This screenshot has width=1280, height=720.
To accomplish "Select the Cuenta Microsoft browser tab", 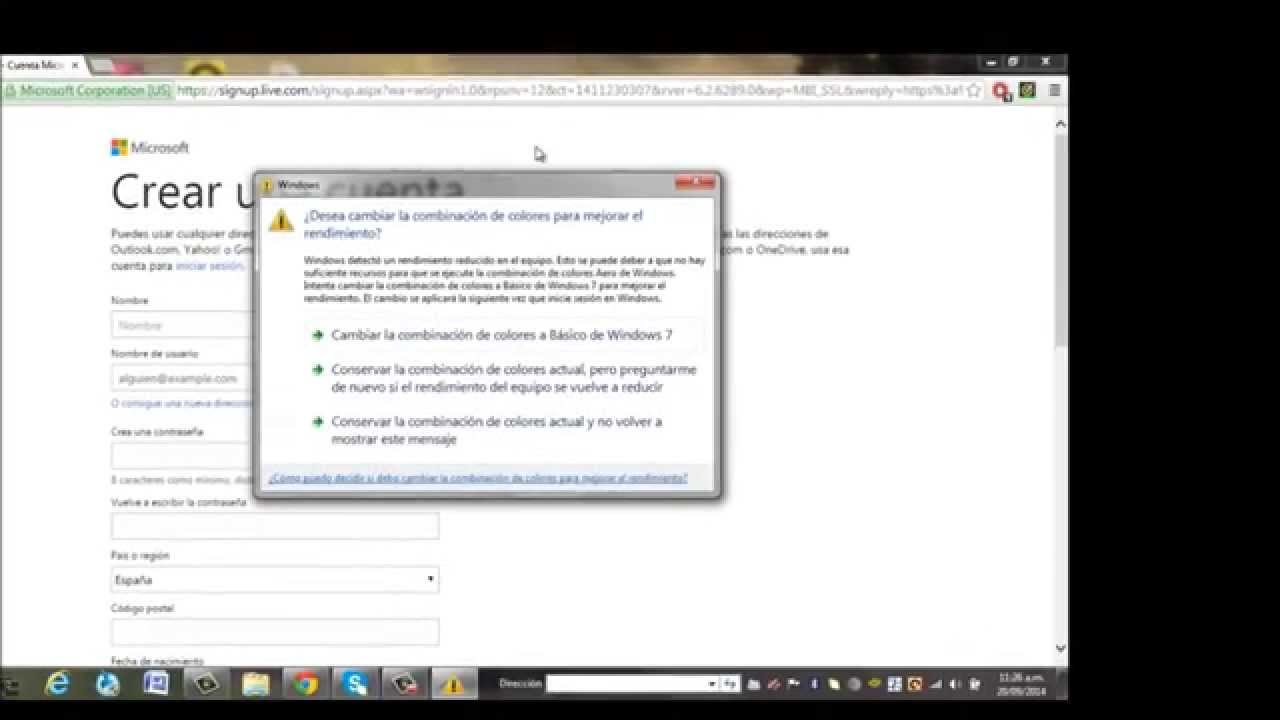I will pyautogui.click(x=40, y=65).
